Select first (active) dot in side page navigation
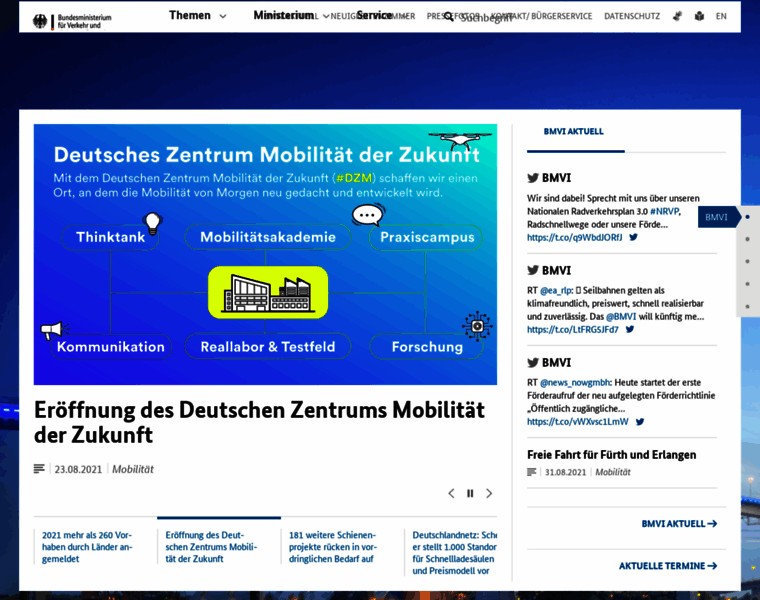This screenshot has height=600, width=760. (x=747, y=217)
